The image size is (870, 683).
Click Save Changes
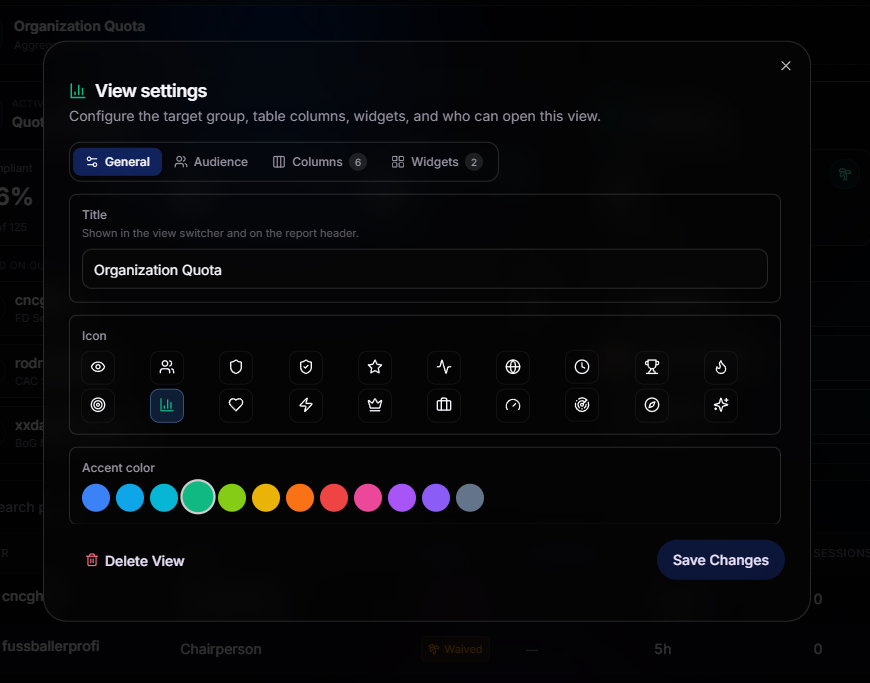721,560
